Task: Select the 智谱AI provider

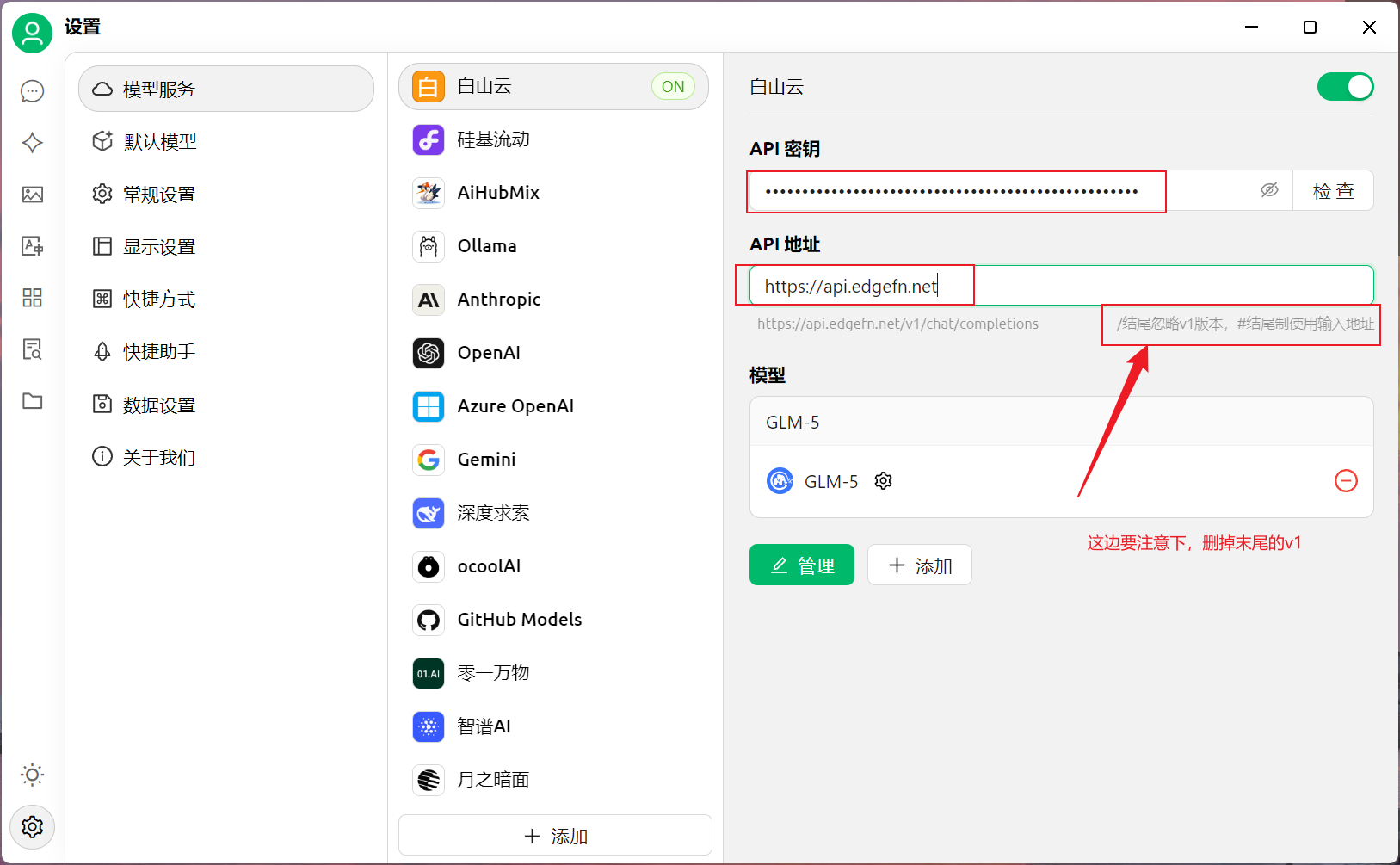Action: (x=553, y=726)
